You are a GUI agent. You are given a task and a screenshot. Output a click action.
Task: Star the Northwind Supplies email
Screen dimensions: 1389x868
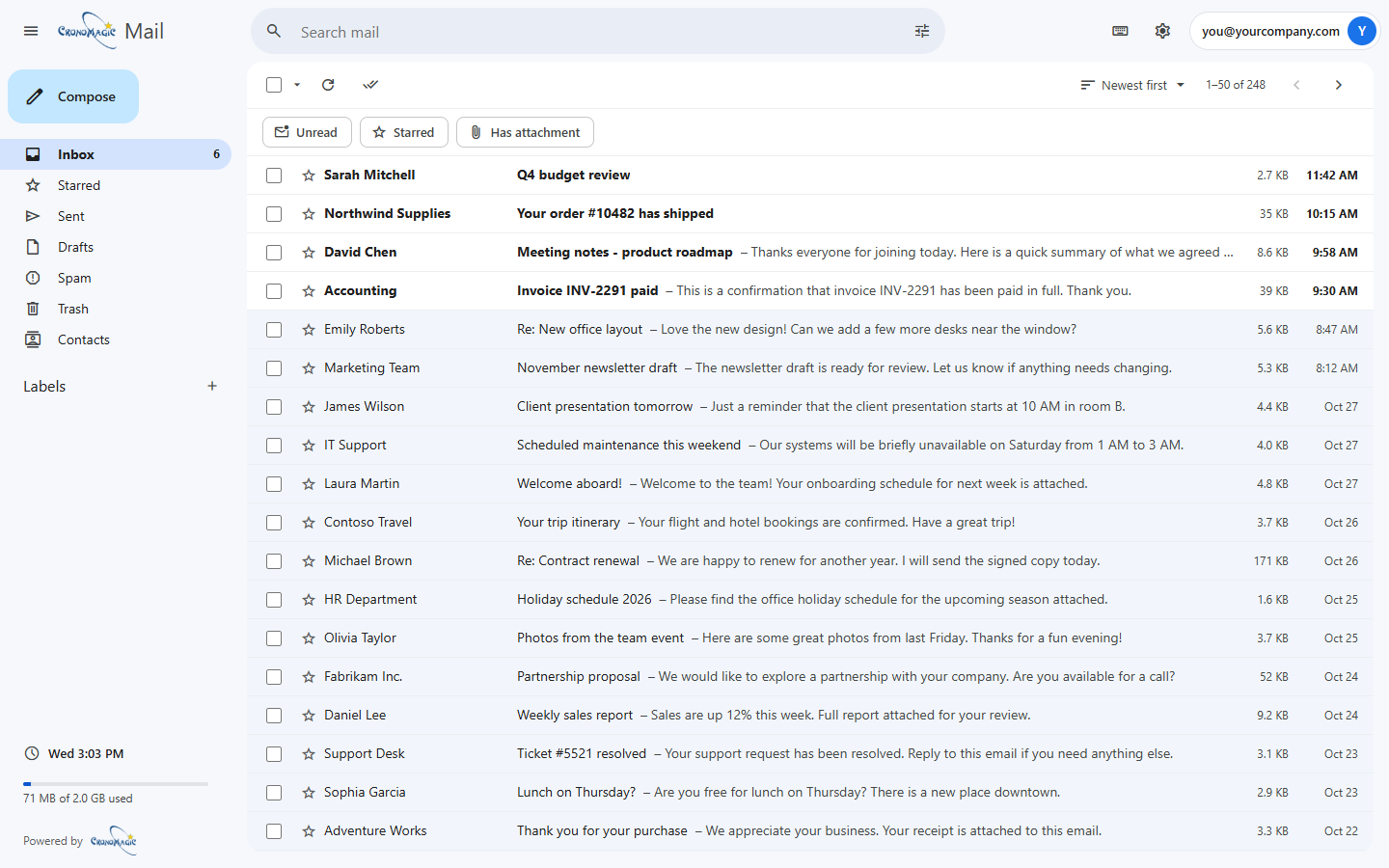[x=309, y=214]
